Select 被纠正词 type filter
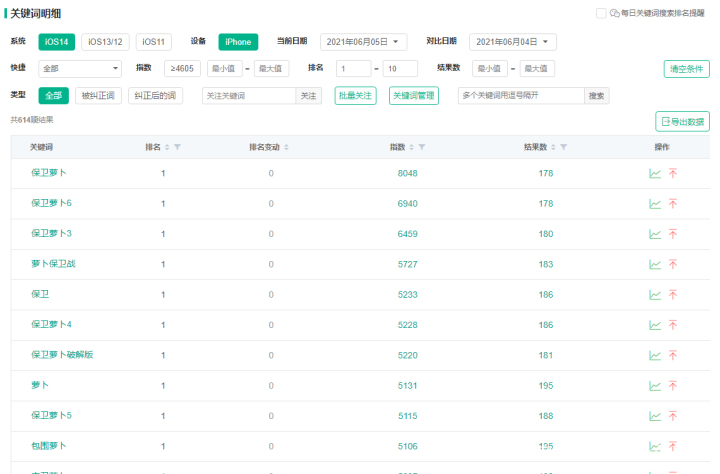The height and width of the screenshot is (474, 720). click(x=98, y=96)
